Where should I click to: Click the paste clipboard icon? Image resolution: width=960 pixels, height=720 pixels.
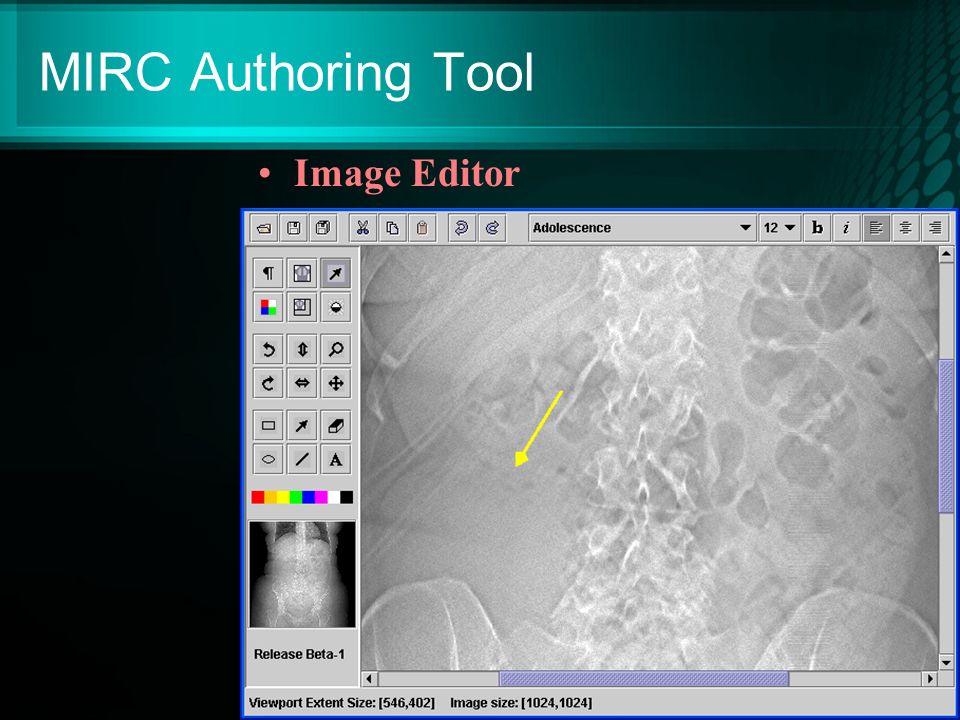tap(422, 228)
